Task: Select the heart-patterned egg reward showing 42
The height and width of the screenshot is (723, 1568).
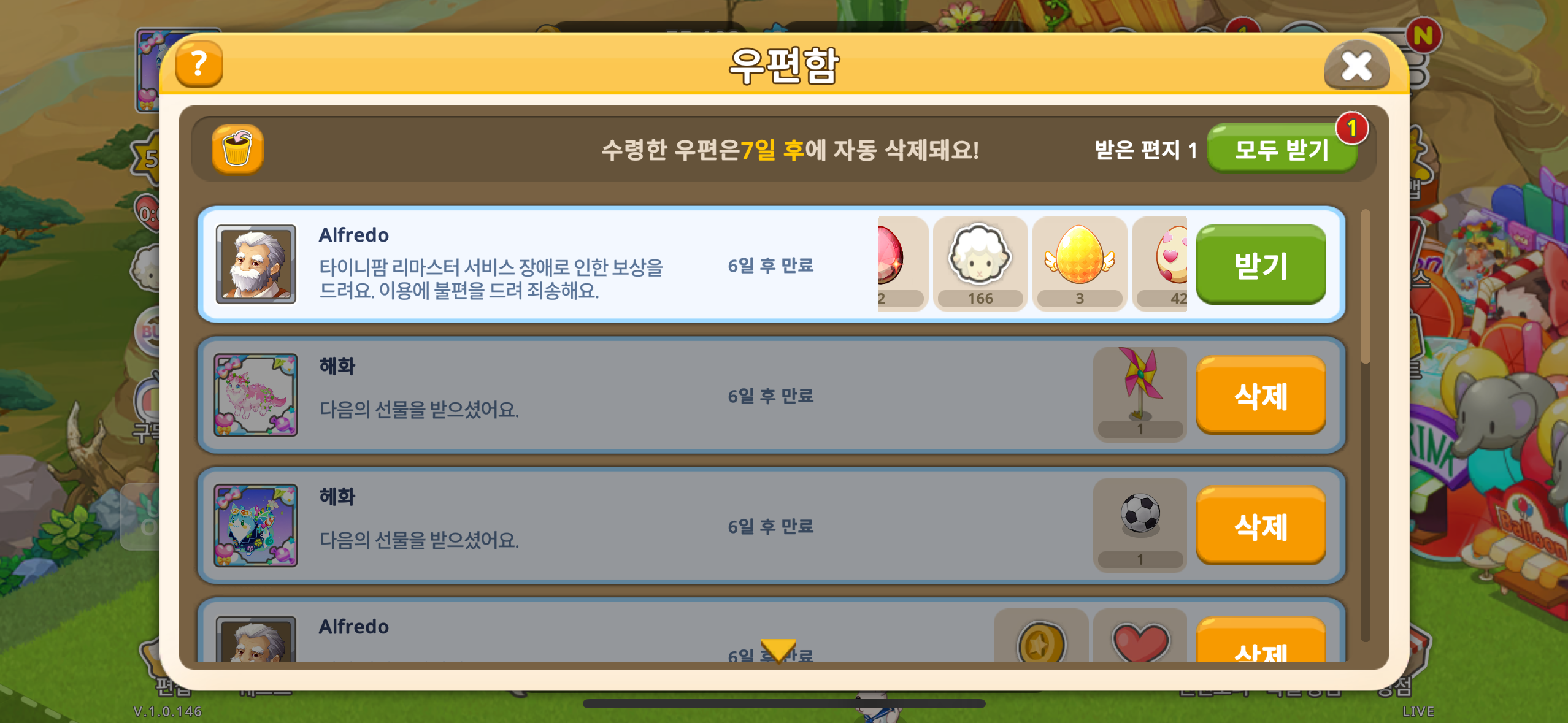Action: [x=1161, y=264]
